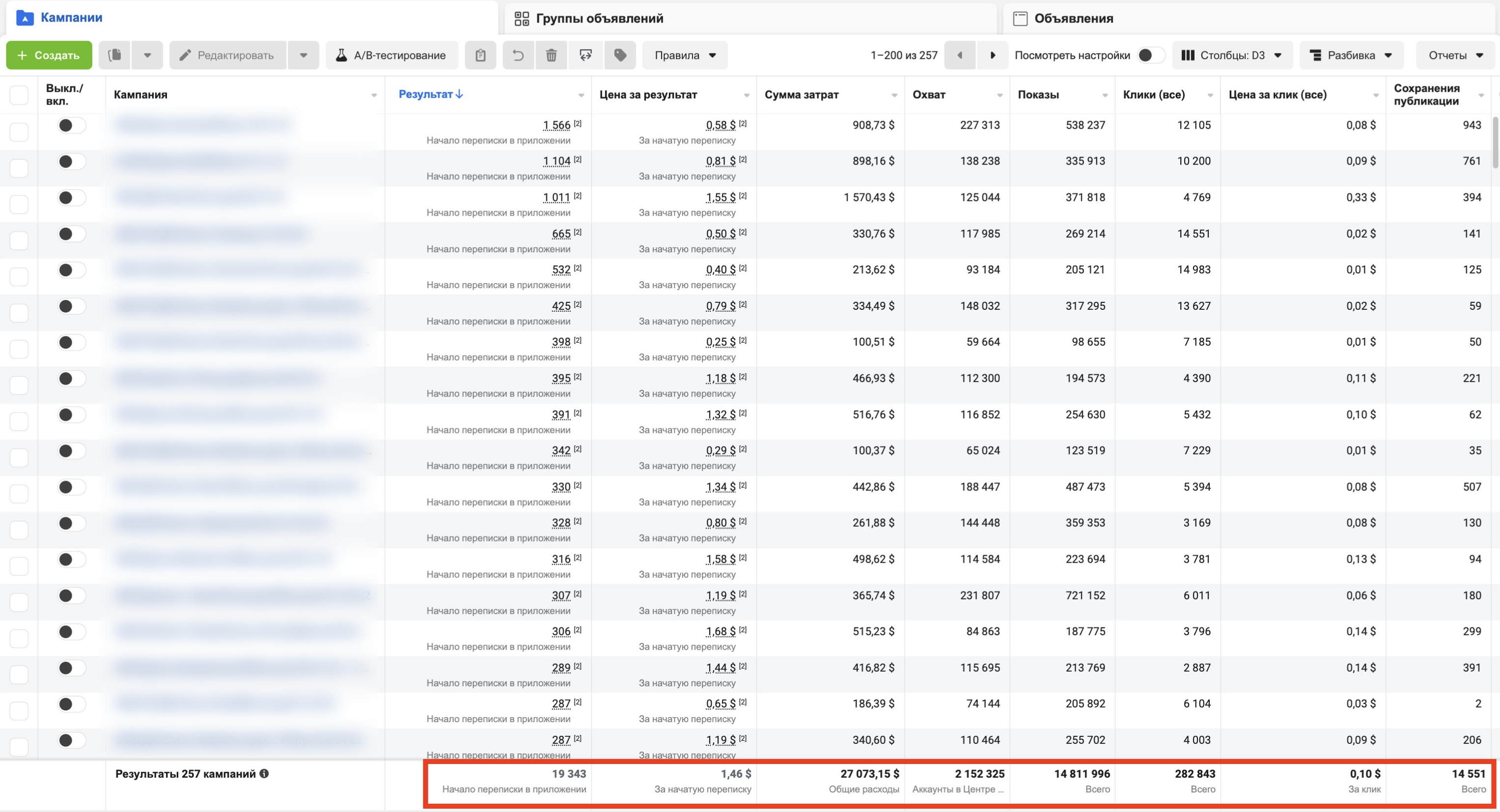The image size is (1500, 812).
Task: Check the checkbox for row with 1 011 results
Action: (x=19, y=204)
